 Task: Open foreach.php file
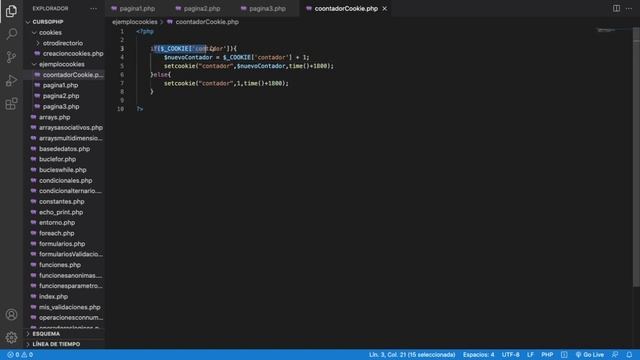click(57, 233)
